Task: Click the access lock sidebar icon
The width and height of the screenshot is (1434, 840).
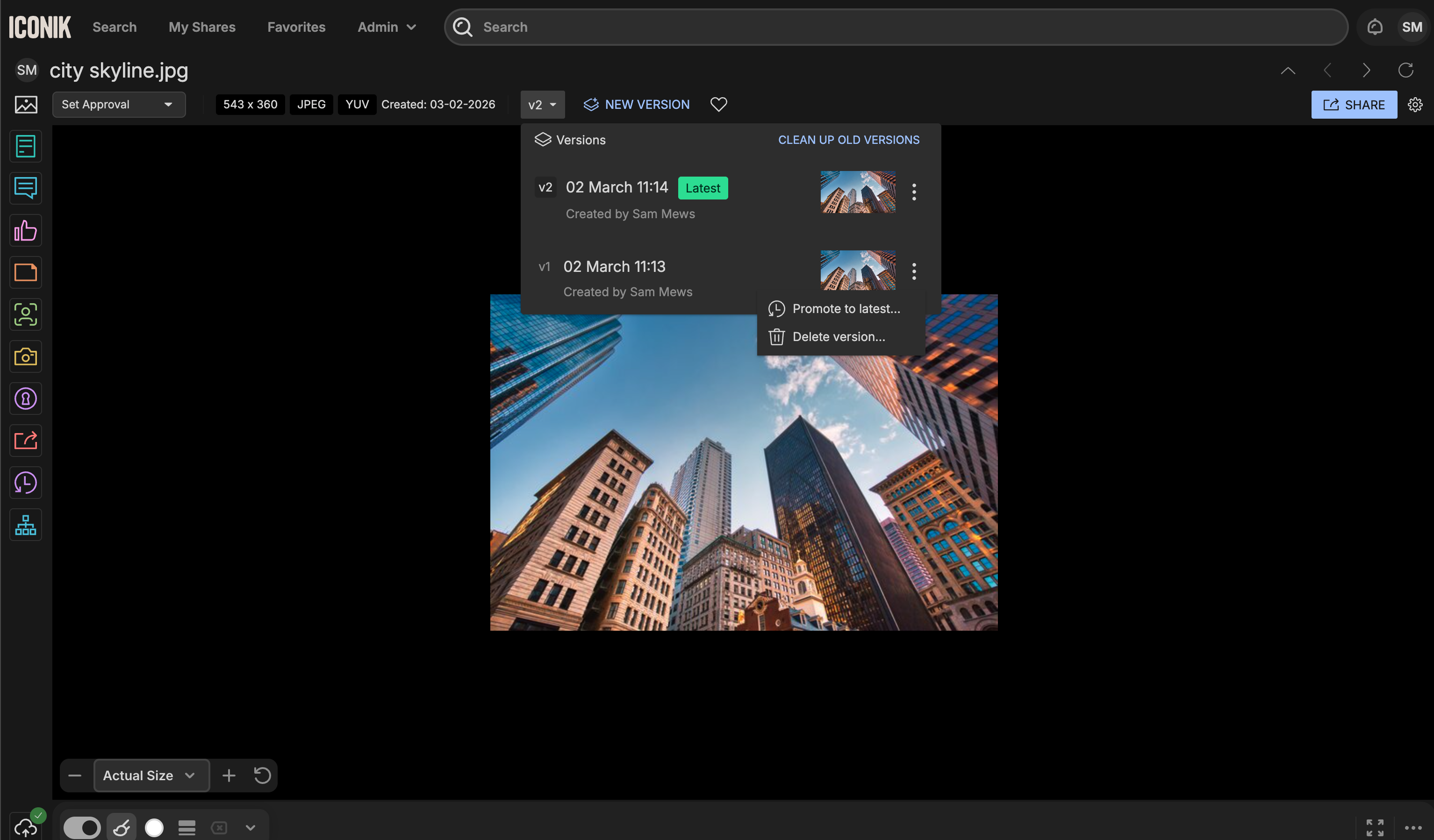Action: (26, 399)
